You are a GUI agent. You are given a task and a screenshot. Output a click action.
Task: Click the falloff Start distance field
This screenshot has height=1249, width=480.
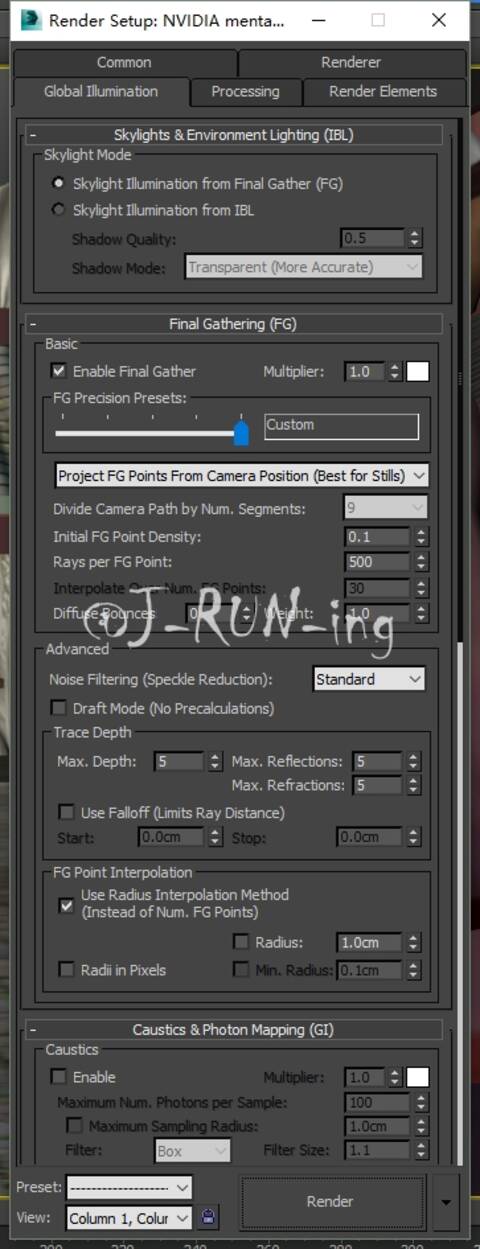coord(171,837)
